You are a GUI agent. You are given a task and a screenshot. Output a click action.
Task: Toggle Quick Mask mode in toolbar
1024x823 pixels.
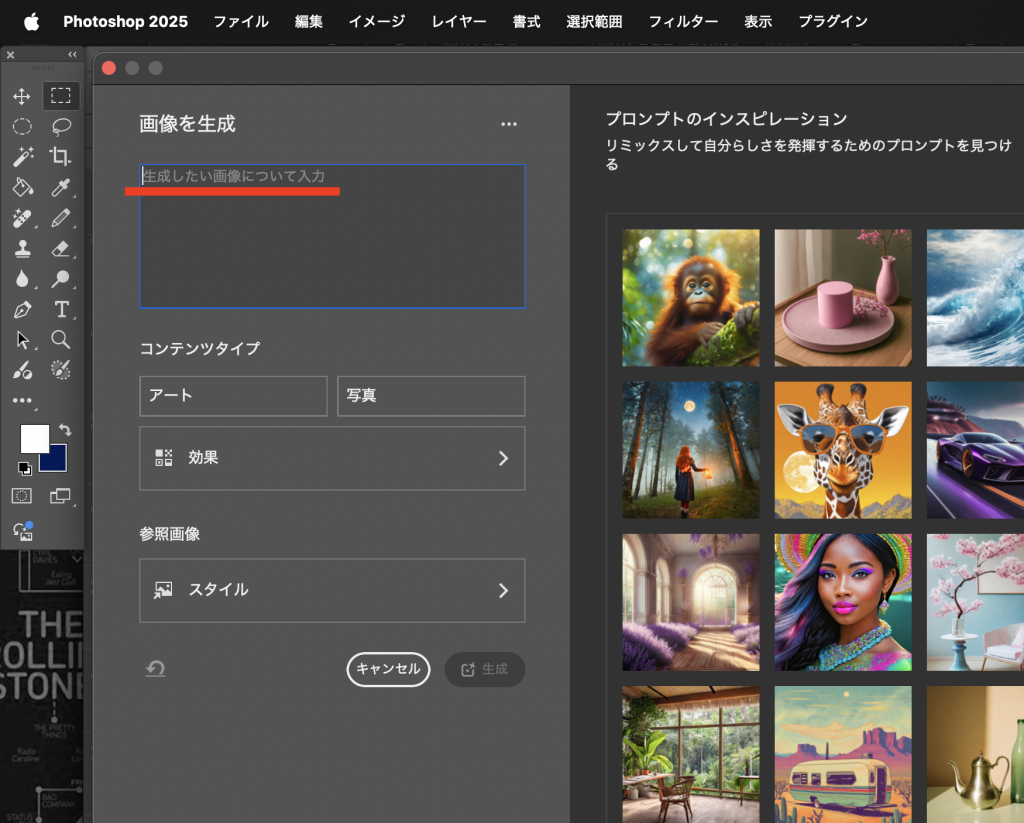[x=22, y=496]
